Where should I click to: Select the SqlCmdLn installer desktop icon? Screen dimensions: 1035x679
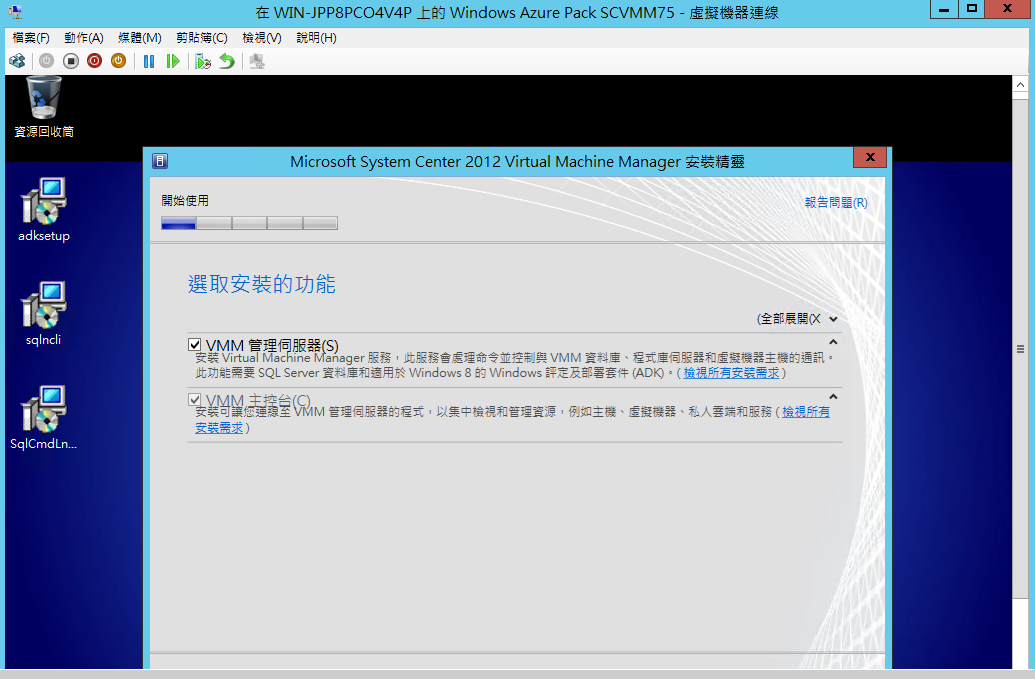pyautogui.click(x=44, y=418)
